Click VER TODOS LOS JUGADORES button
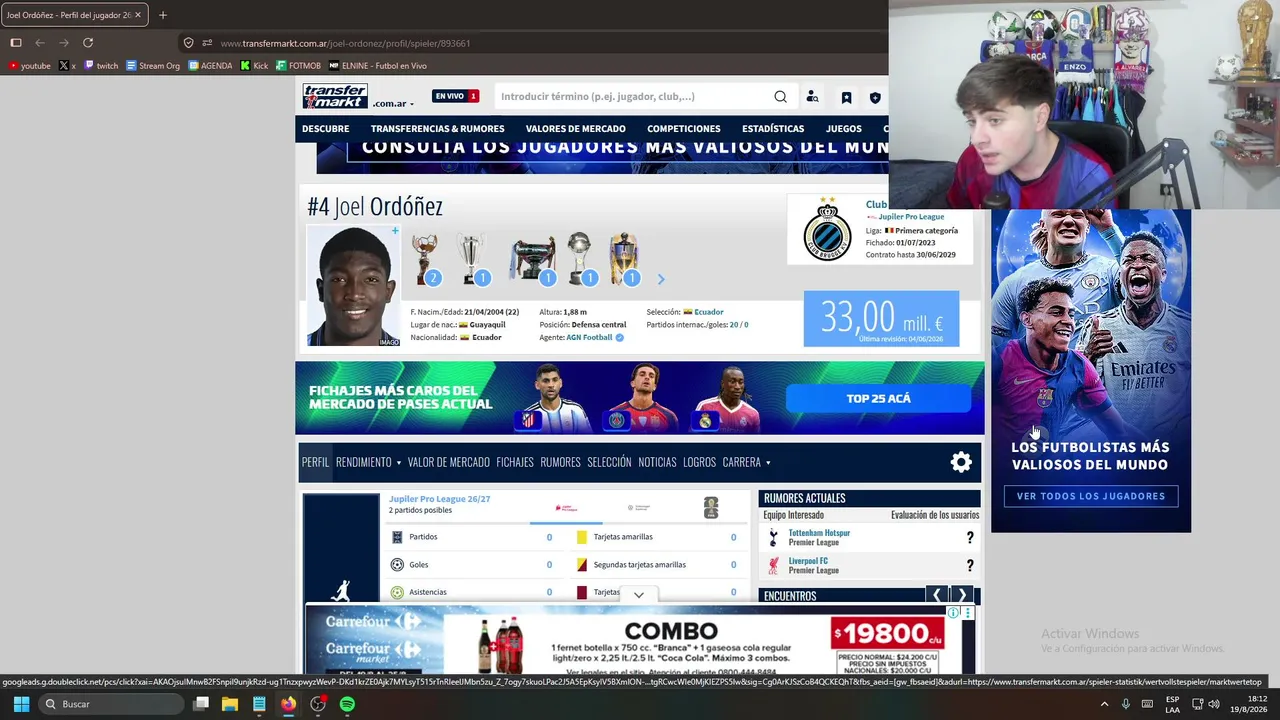 point(1091,496)
